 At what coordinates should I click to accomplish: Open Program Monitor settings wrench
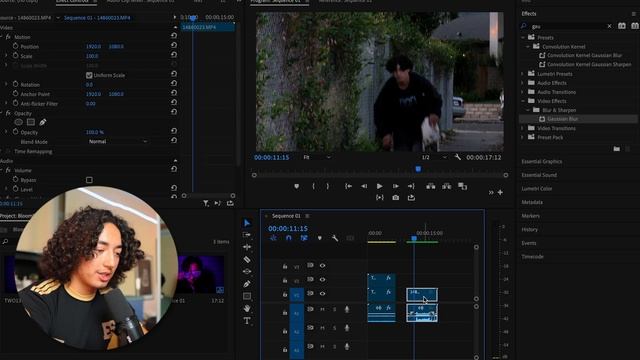pyautogui.click(x=458, y=157)
